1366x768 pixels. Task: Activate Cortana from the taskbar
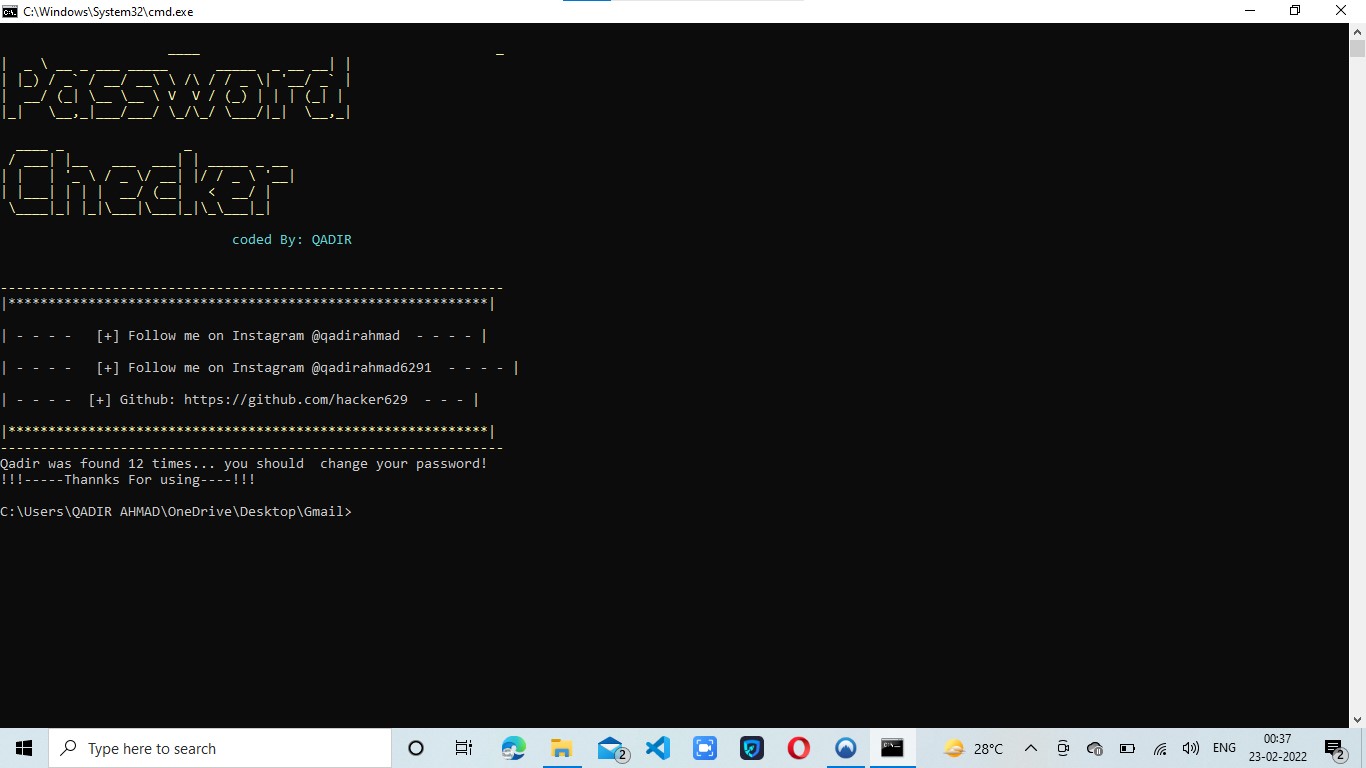click(415, 748)
